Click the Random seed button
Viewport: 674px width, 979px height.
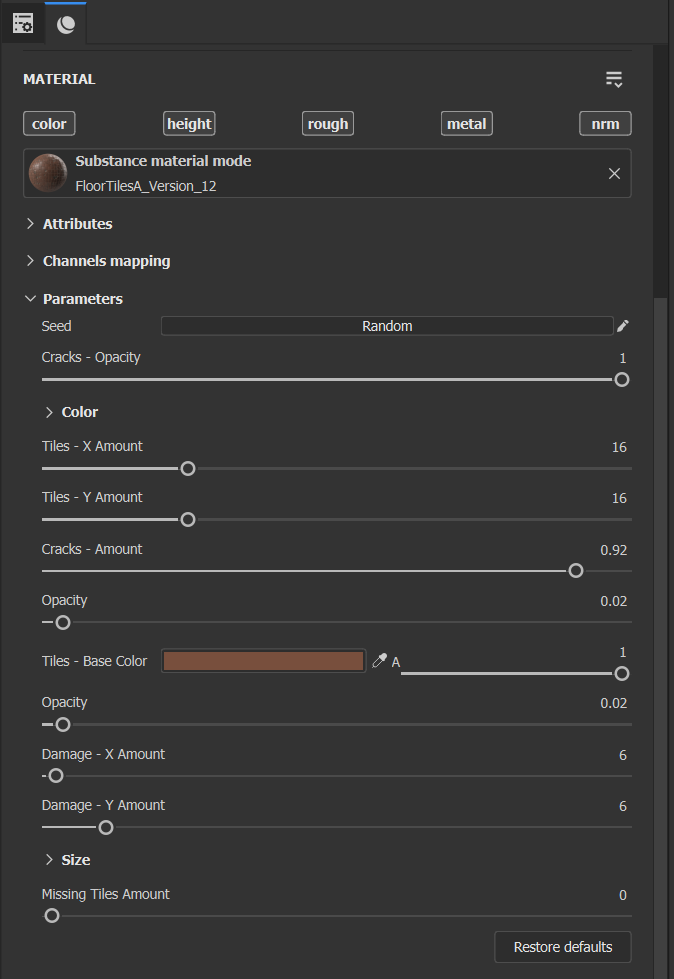pos(387,326)
